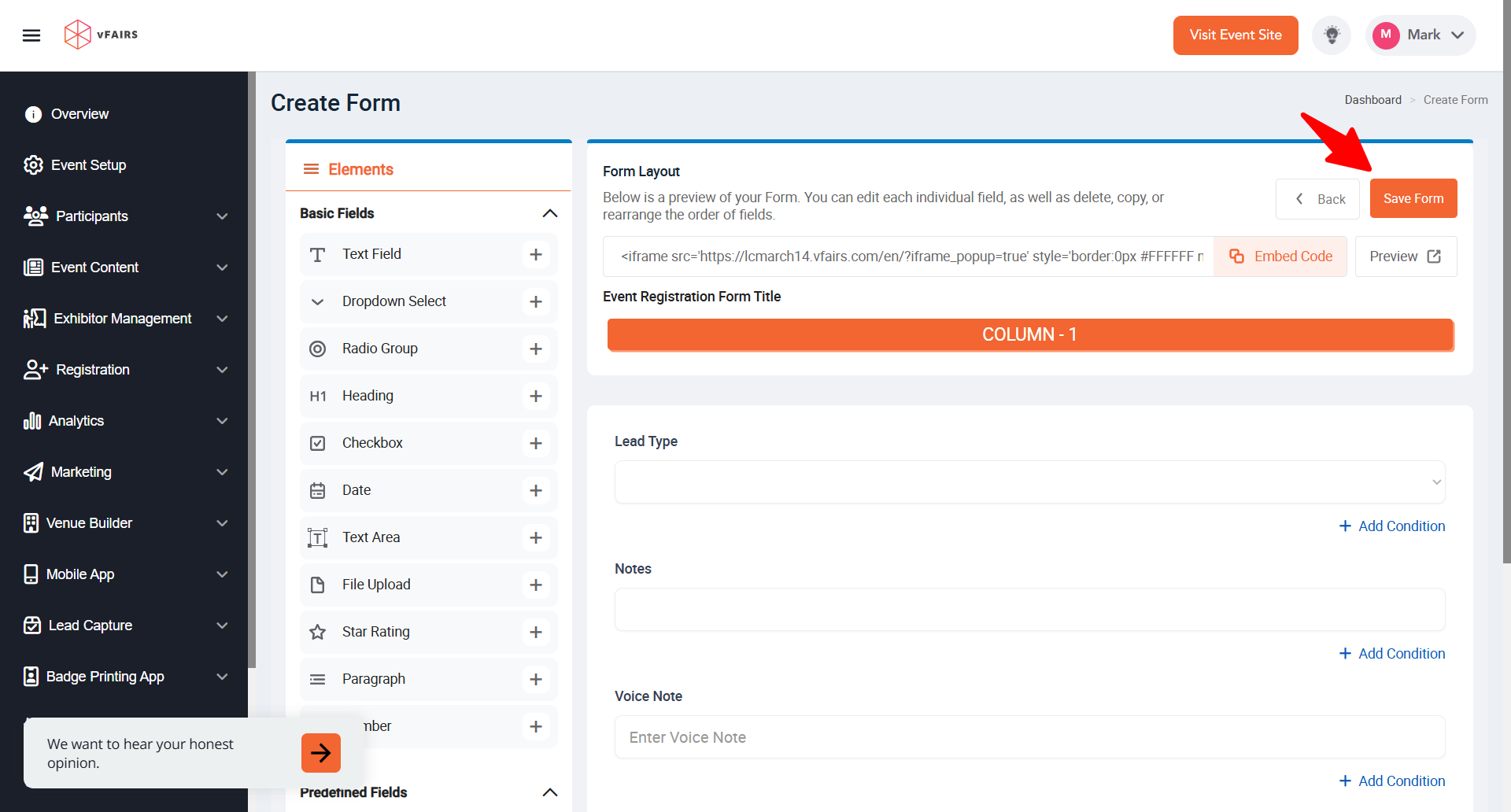Add a Star Rating element

click(536, 632)
